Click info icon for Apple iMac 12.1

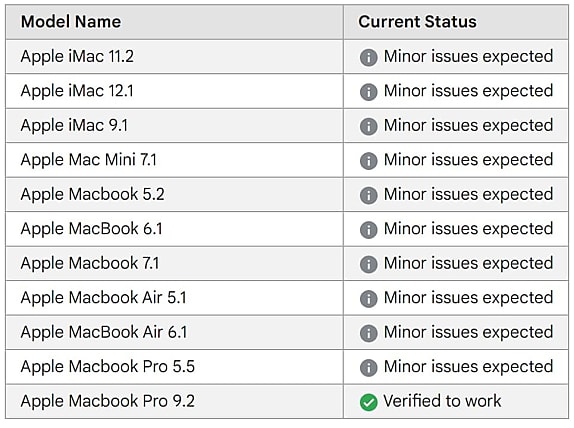pos(368,92)
